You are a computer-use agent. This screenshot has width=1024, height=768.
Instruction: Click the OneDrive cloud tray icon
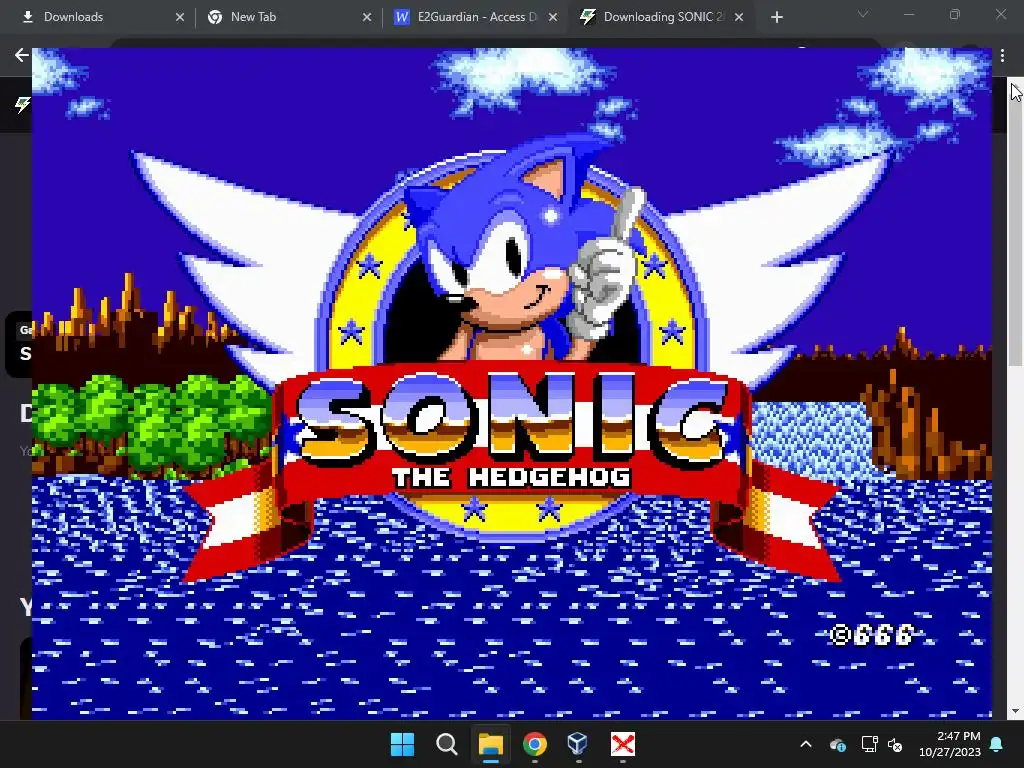pos(838,744)
